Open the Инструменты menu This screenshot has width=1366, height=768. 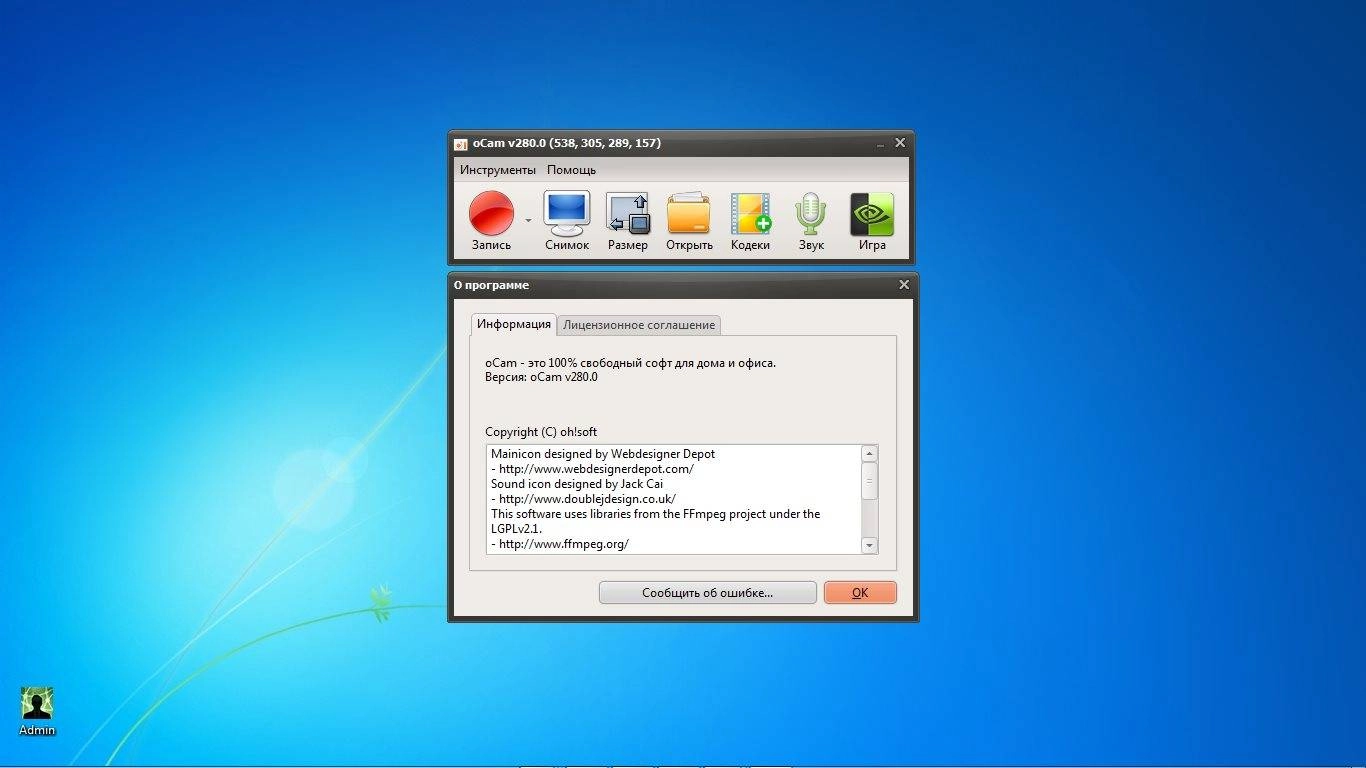point(498,170)
